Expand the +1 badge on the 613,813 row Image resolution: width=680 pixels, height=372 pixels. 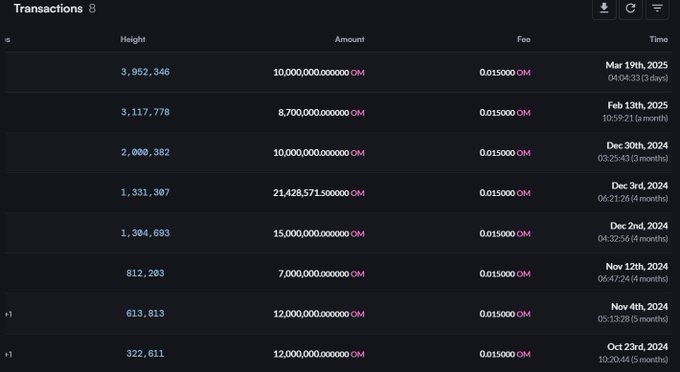(9, 314)
